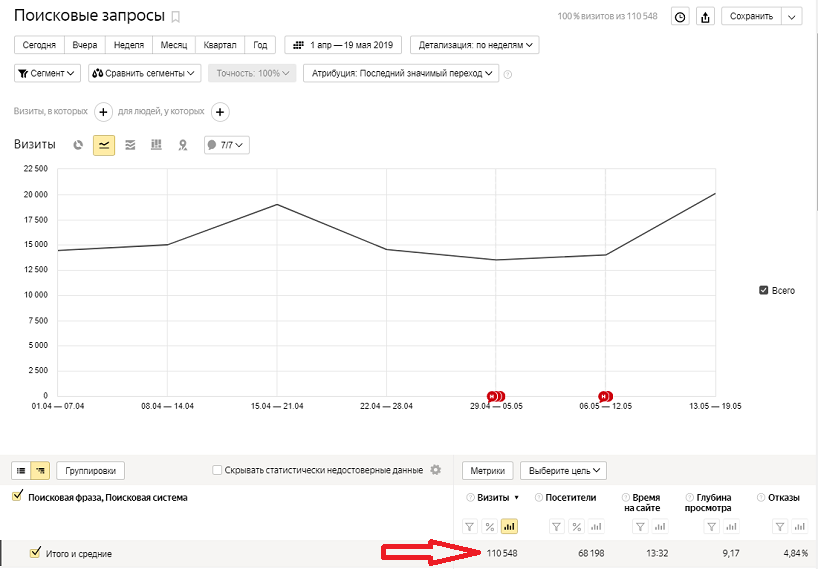Open Метрики settings
The image size is (818, 569).
tap(488, 470)
